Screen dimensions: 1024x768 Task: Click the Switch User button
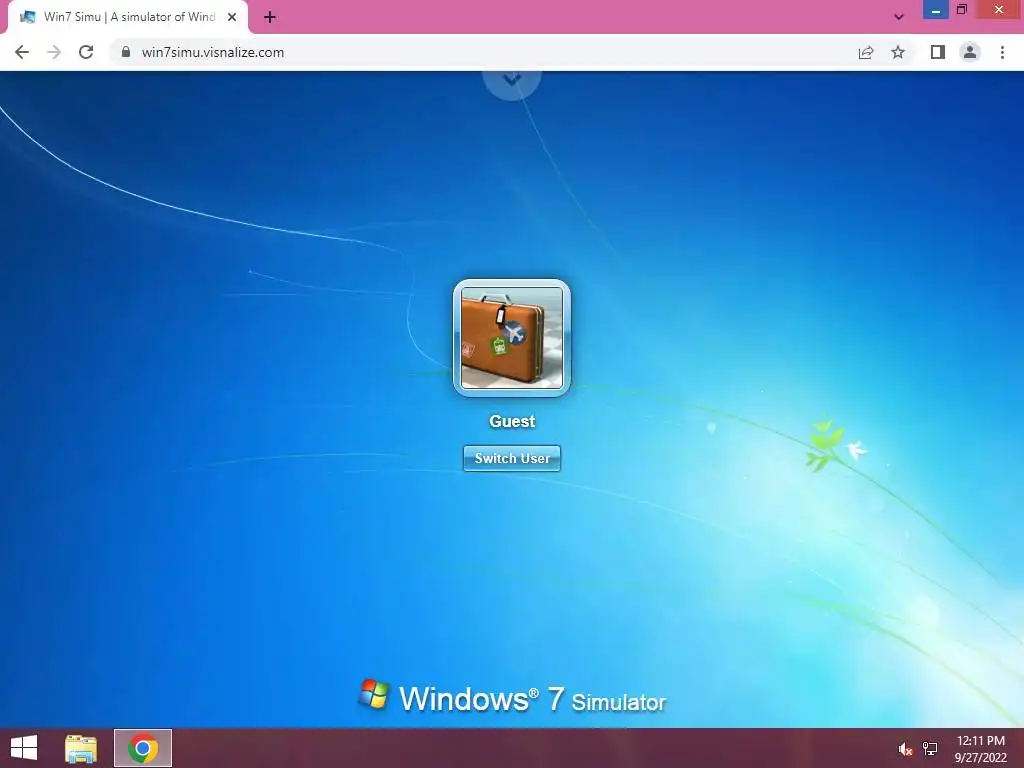tap(511, 458)
